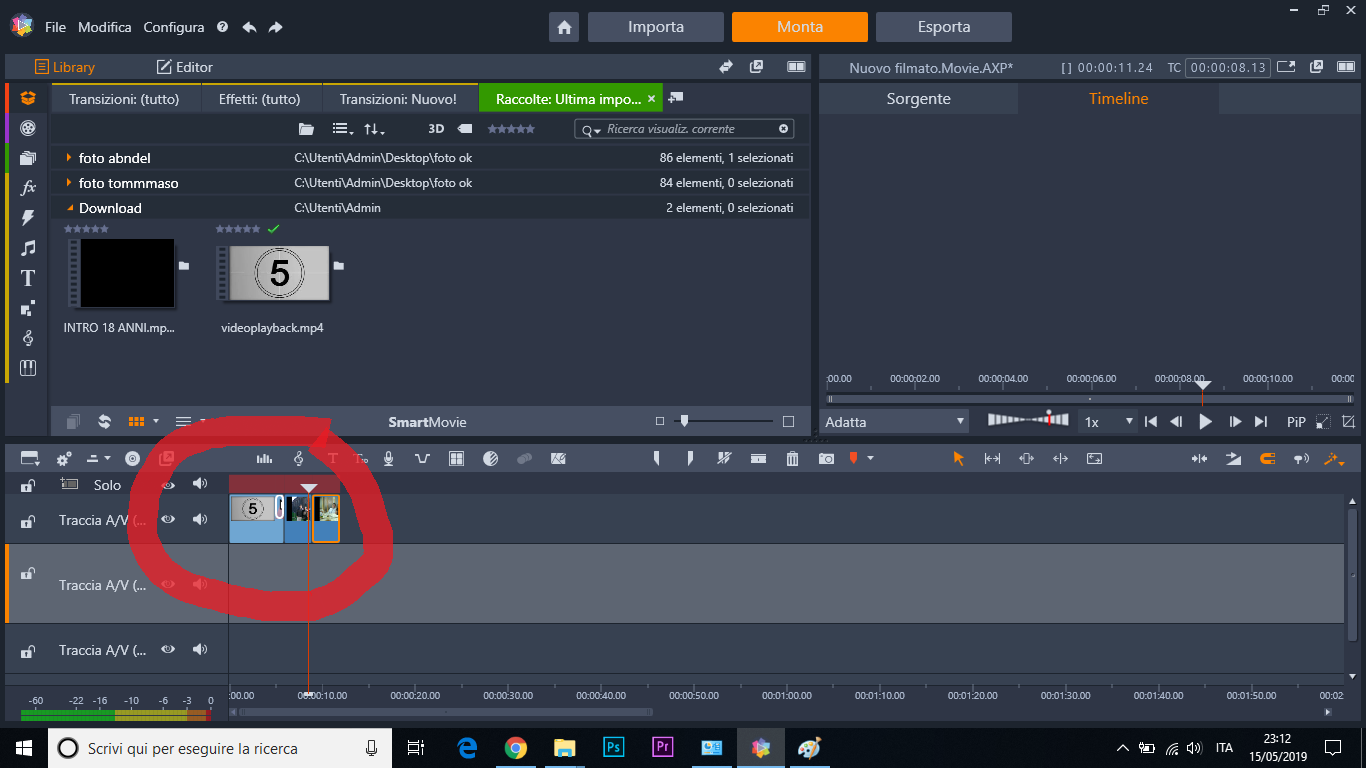Open the File menu
The height and width of the screenshot is (768, 1366).
click(x=55, y=27)
